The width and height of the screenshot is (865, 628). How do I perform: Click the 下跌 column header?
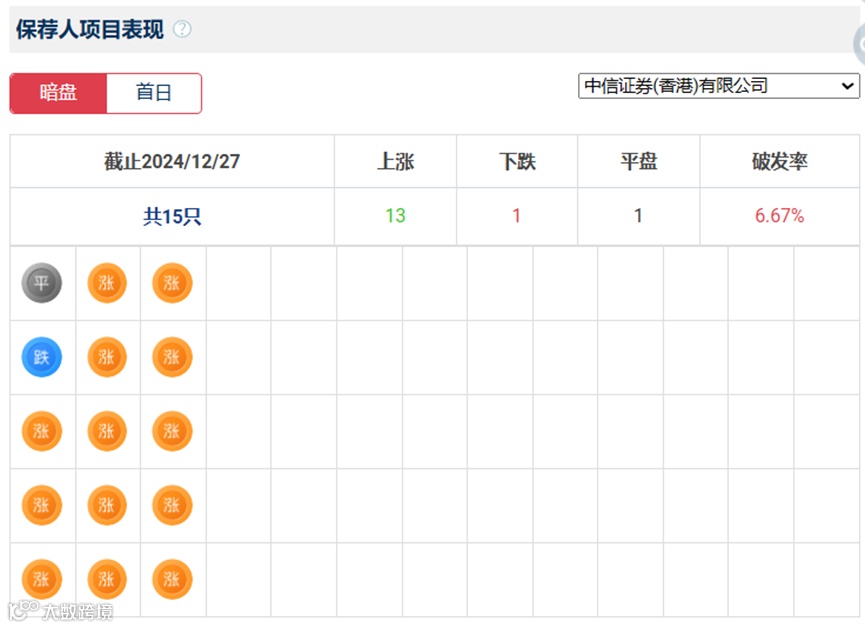tap(517, 162)
